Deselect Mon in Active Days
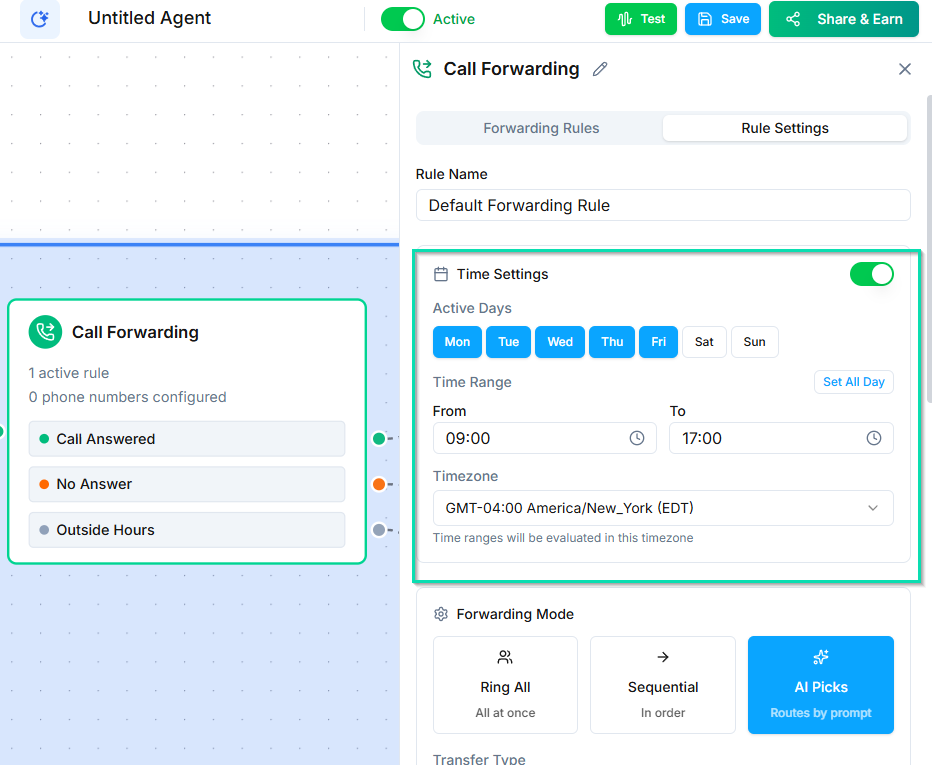The width and height of the screenshot is (932, 765). [457, 342]
